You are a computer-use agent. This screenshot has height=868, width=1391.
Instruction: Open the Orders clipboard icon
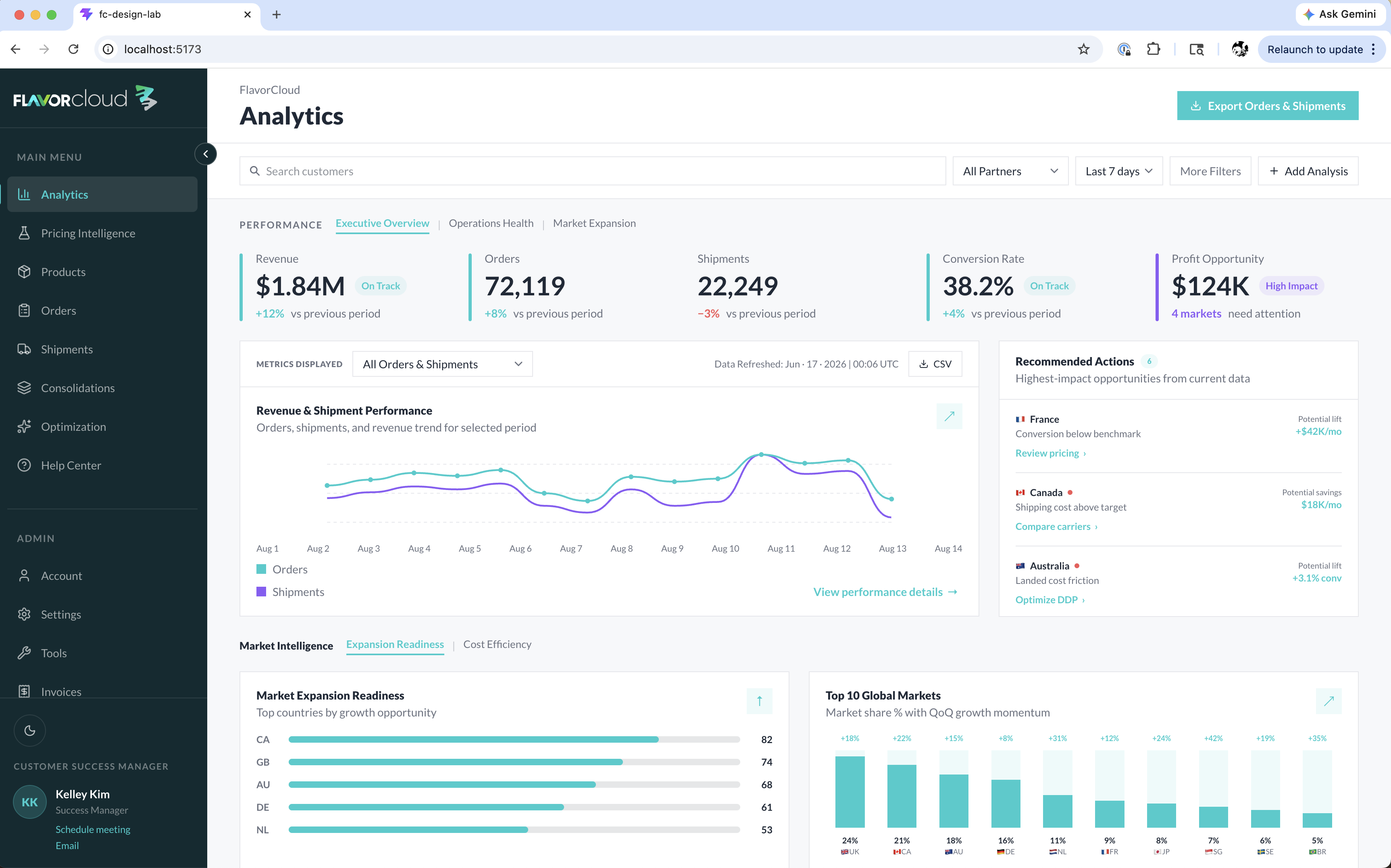pyautogui.click(x=24, y=311)
